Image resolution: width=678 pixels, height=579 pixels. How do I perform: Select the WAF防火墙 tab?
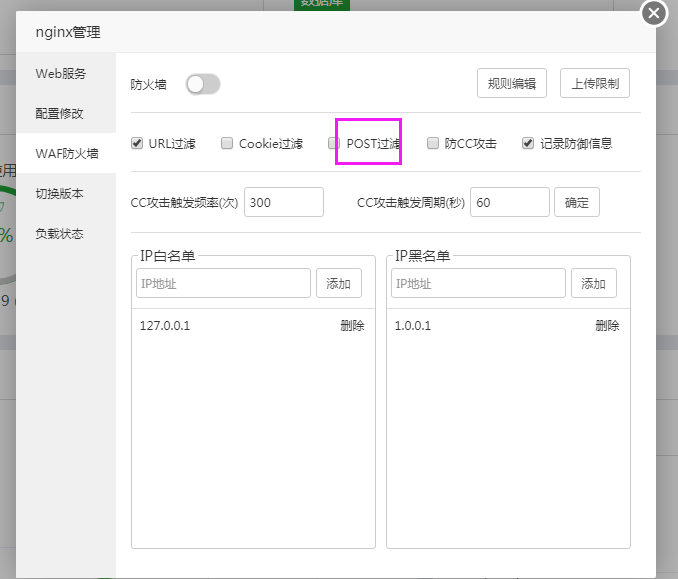66,153
